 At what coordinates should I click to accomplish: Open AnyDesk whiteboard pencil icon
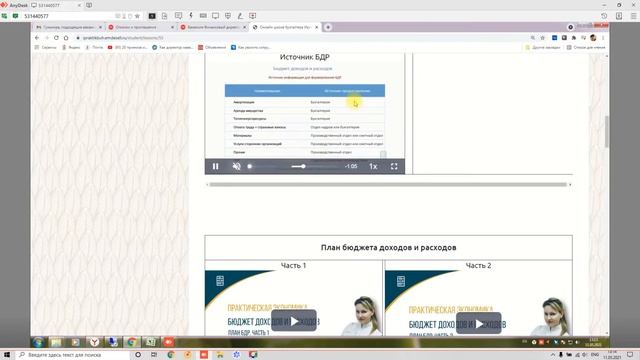coord(240,16)
